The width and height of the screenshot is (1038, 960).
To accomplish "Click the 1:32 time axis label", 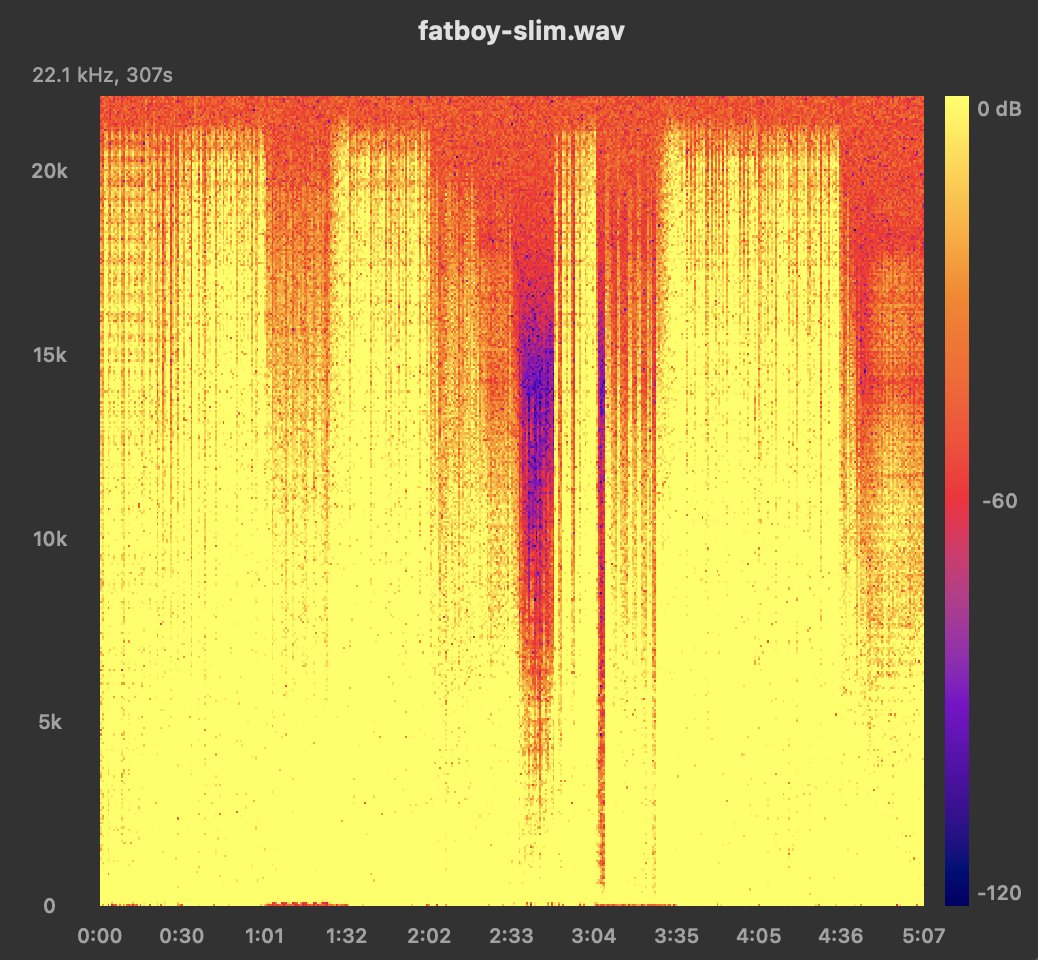I will (346, 936).
